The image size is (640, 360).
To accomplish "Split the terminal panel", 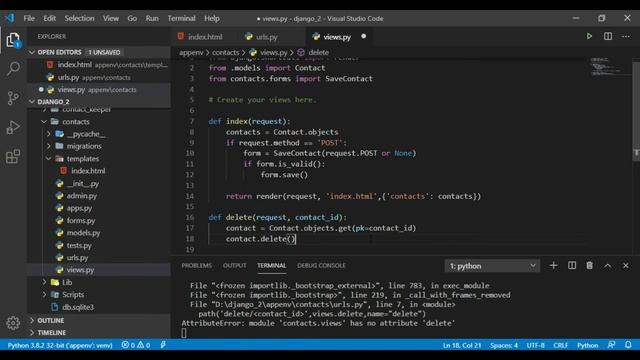I will coord(572,266).
